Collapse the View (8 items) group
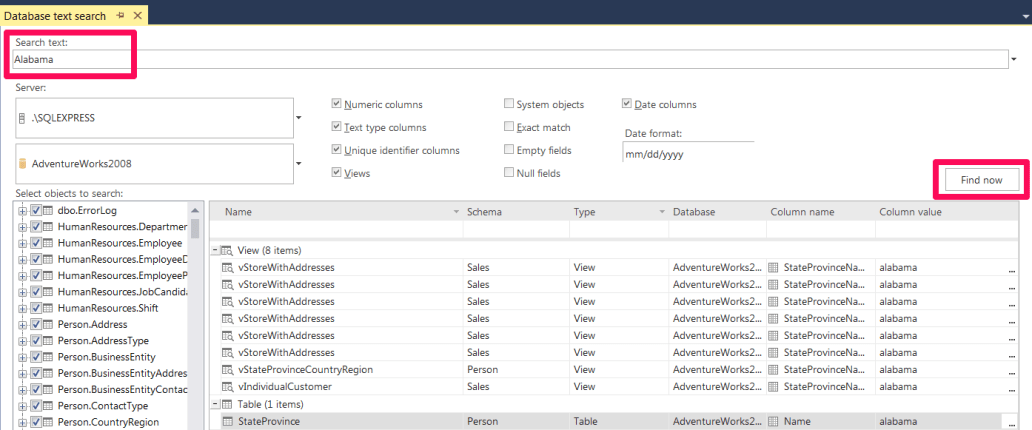The height and width of the screenshot is (430, 1032). click(215, 250)
